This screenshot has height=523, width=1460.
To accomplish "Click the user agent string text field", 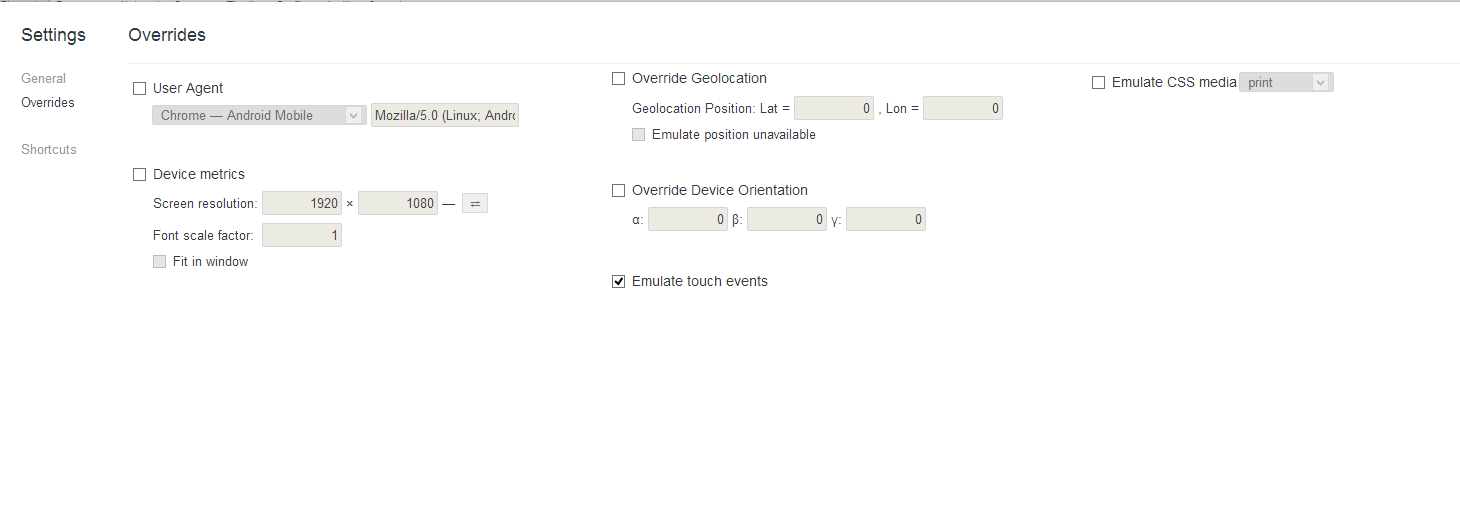I will (x=445, y=116).
